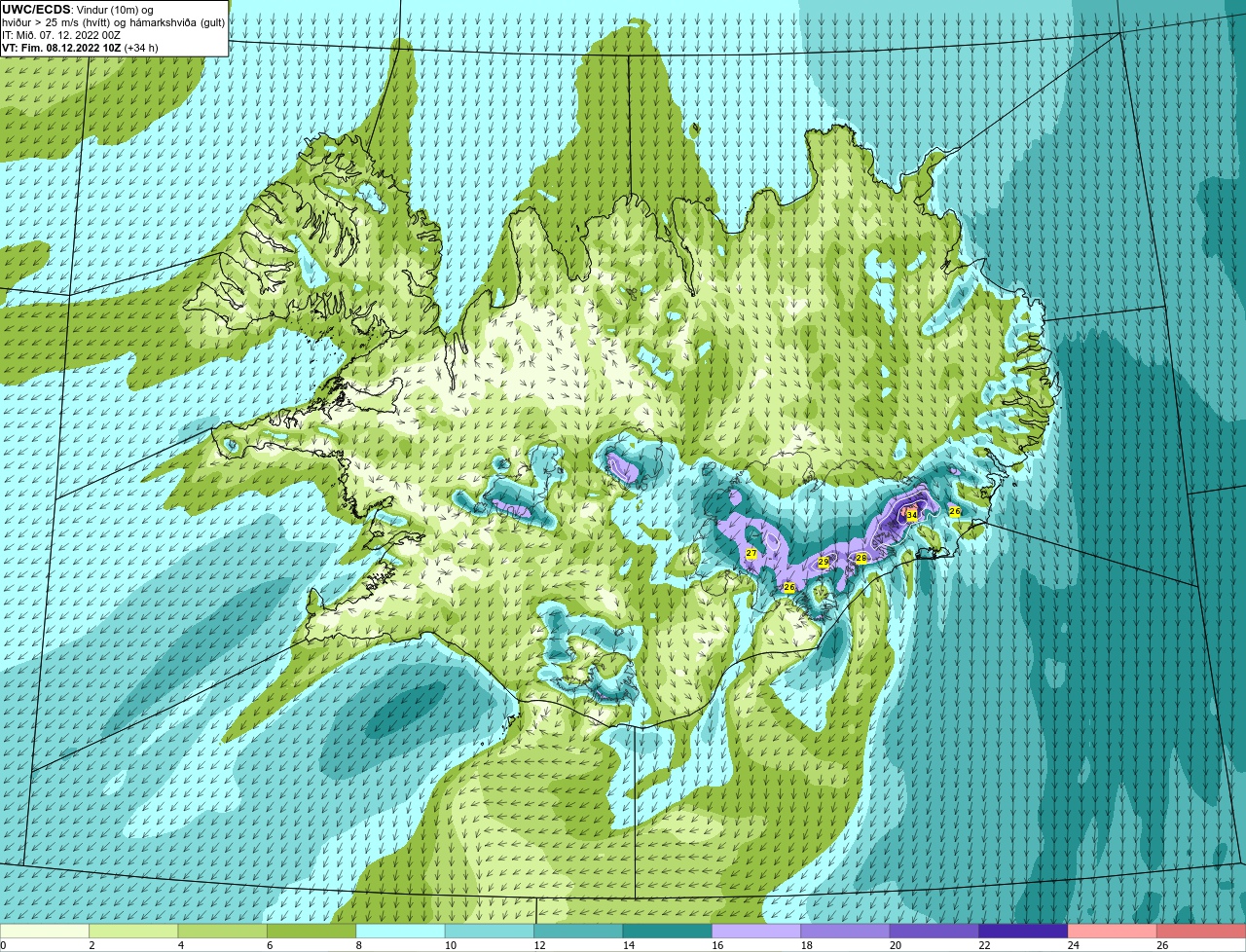Select the salmon legend swatch above 26 m/s
Viewport: 1246px width, 952px height.
pos(1201,931)
